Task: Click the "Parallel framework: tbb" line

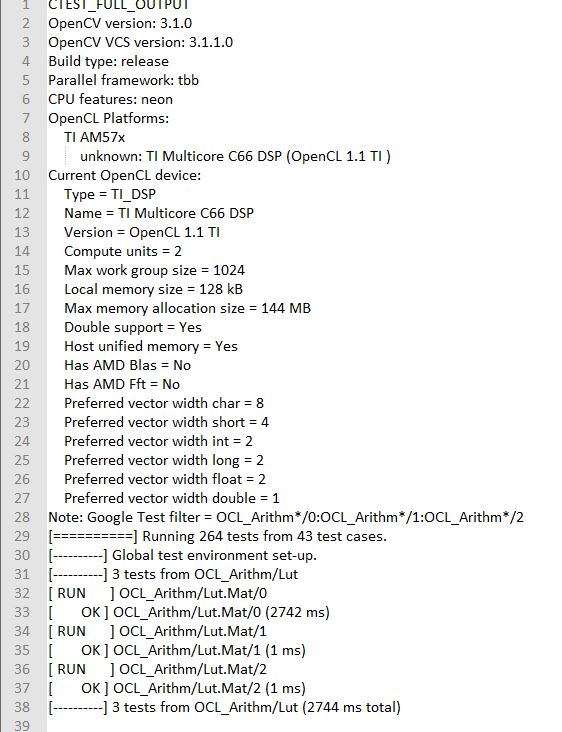Action: (x=123, y=80)
